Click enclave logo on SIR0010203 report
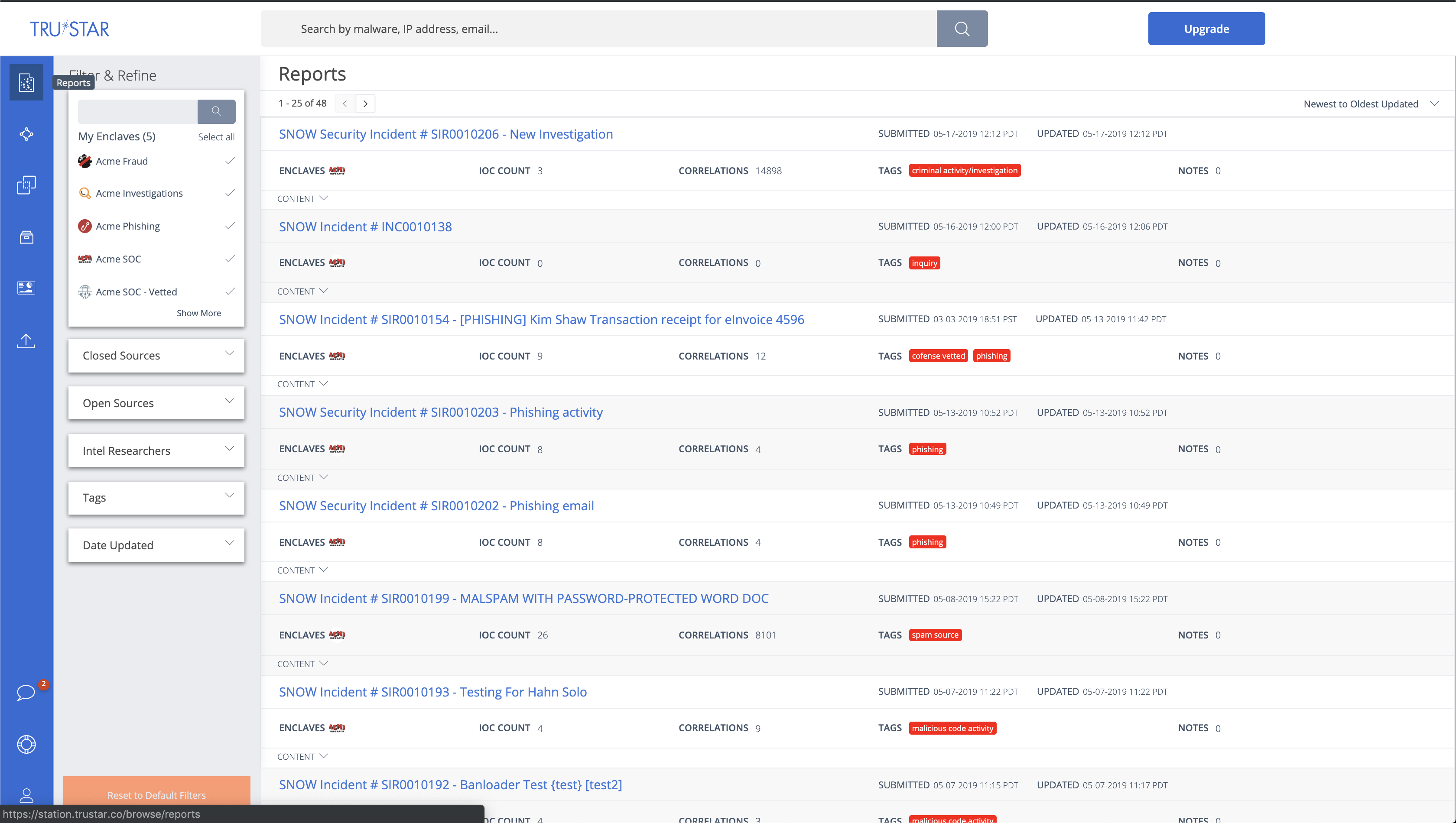 337,449
